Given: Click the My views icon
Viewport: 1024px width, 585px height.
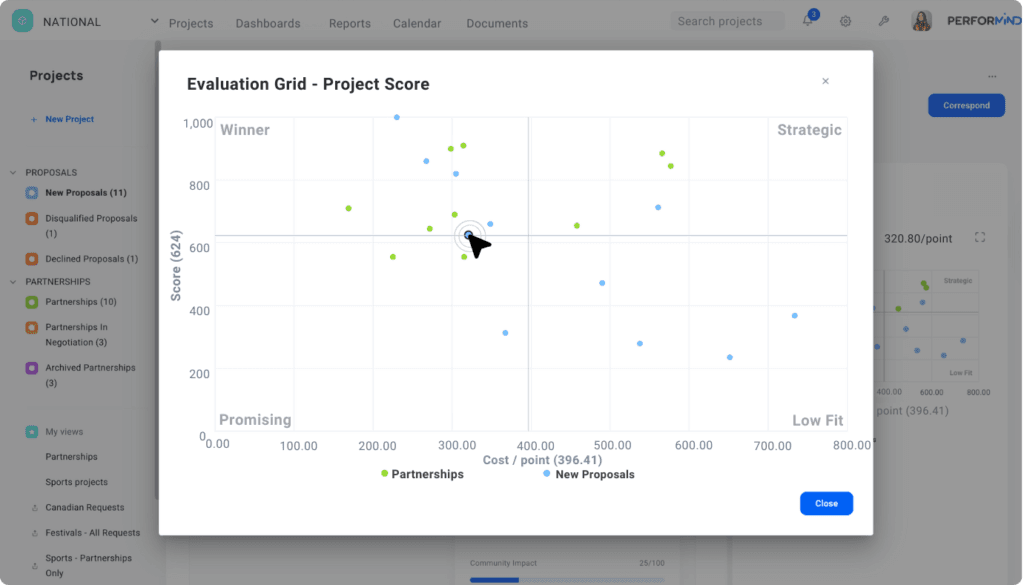Looking at the screenshot, I should [x=31, y=432].
